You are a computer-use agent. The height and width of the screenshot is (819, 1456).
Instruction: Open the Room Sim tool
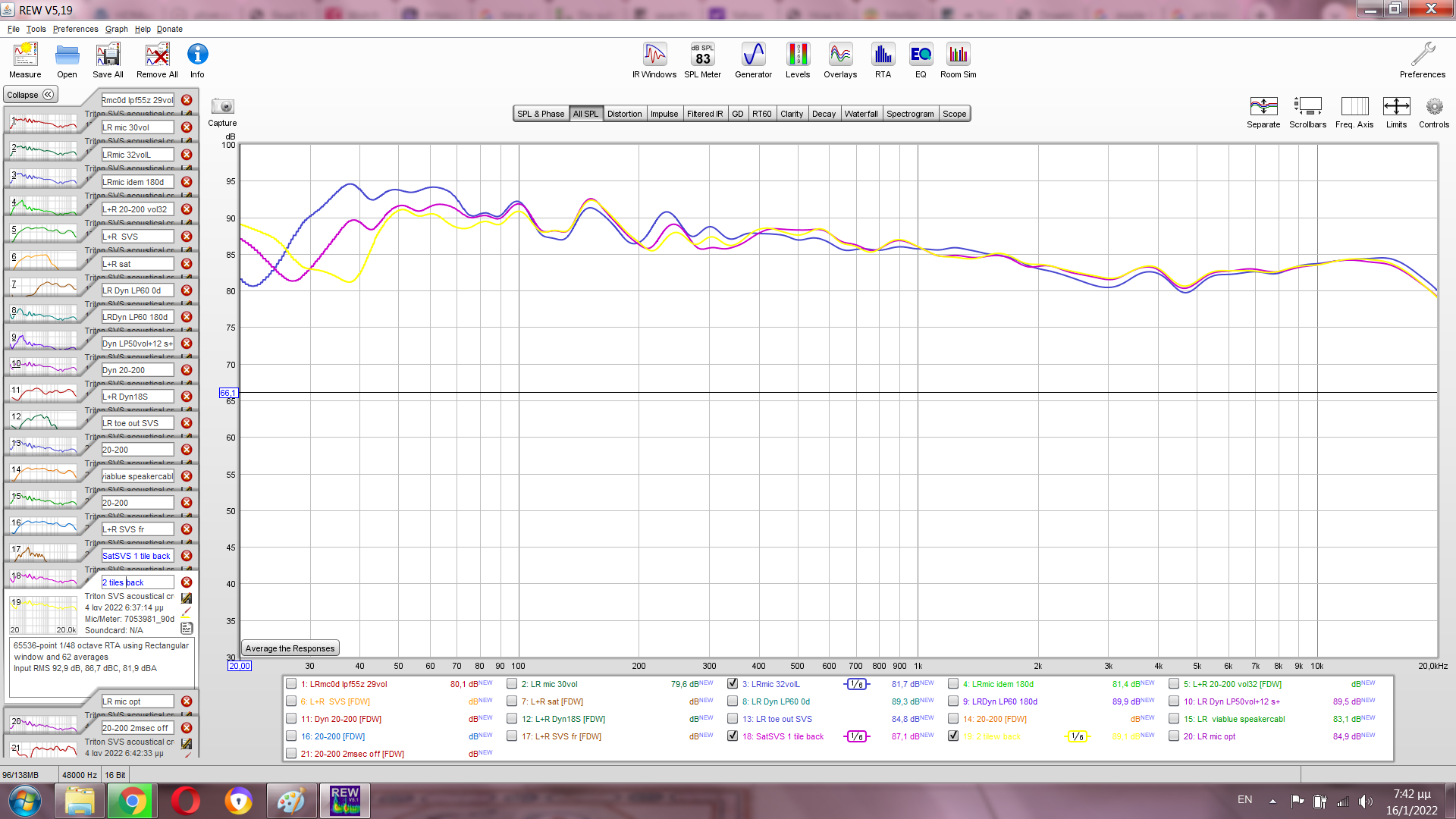(958, 60)
